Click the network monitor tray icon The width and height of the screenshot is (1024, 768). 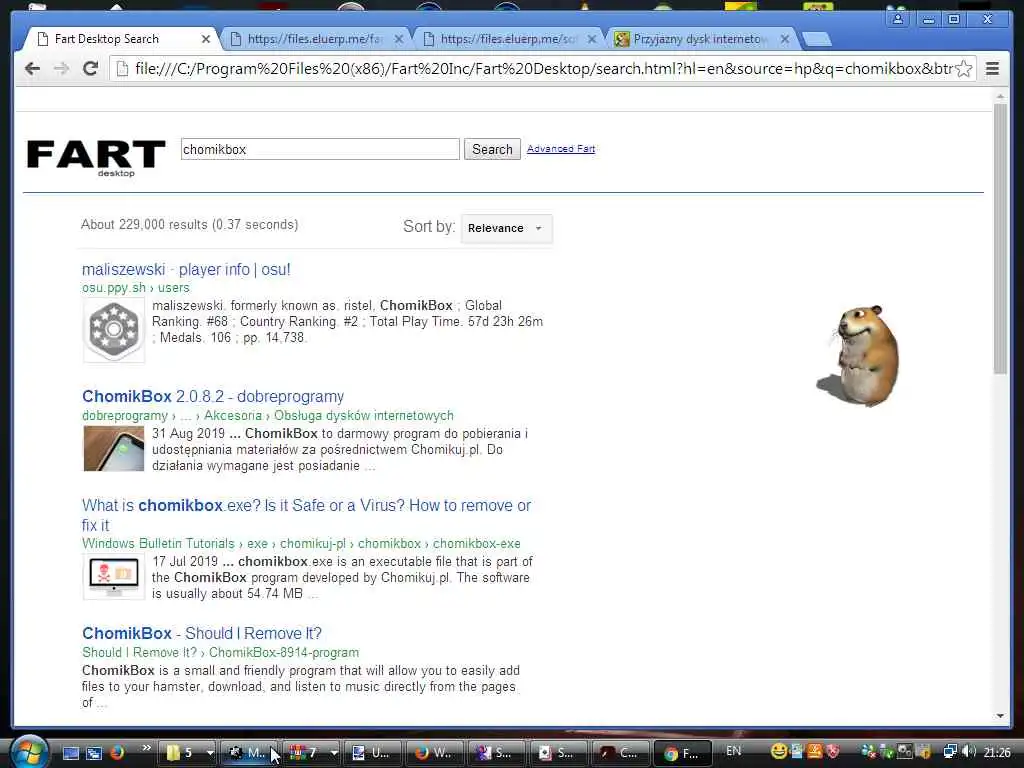pyautogui.click(x=950, y=752)
